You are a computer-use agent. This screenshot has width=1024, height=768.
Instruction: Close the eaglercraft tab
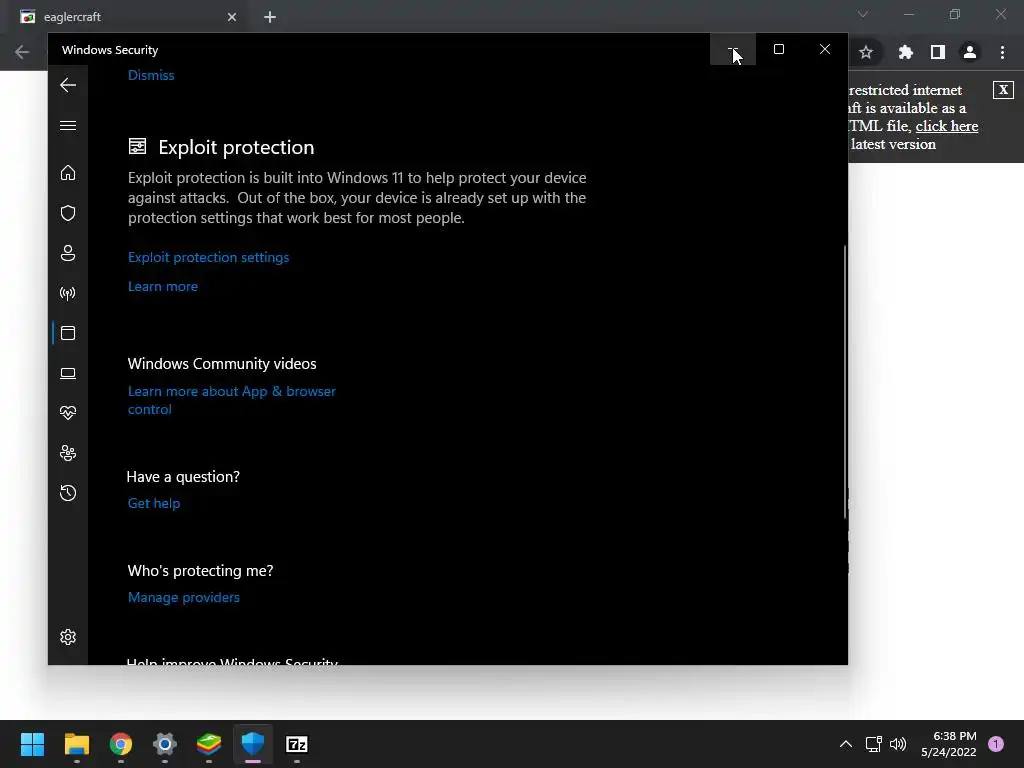pos(232,17)
